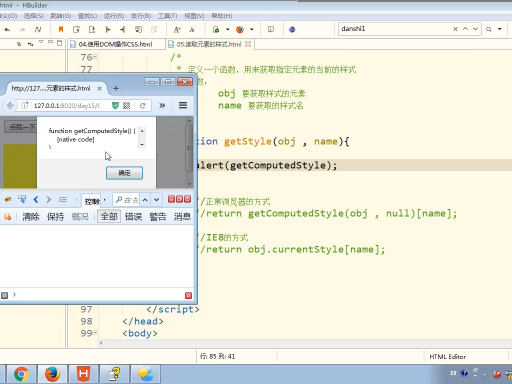Click the run-in-browser green icon
Image resolution: width=512 pixels, height=384 pixels.
216,30
